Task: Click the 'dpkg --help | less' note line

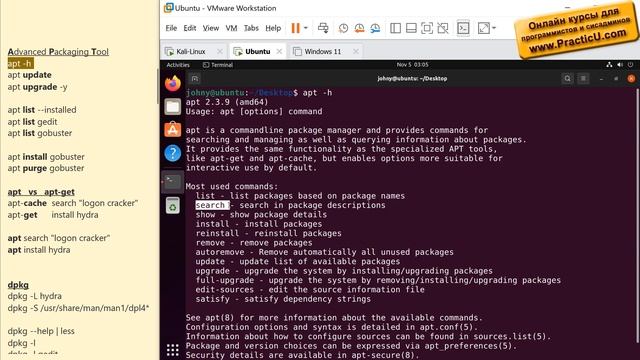Action: coord(41,331)
